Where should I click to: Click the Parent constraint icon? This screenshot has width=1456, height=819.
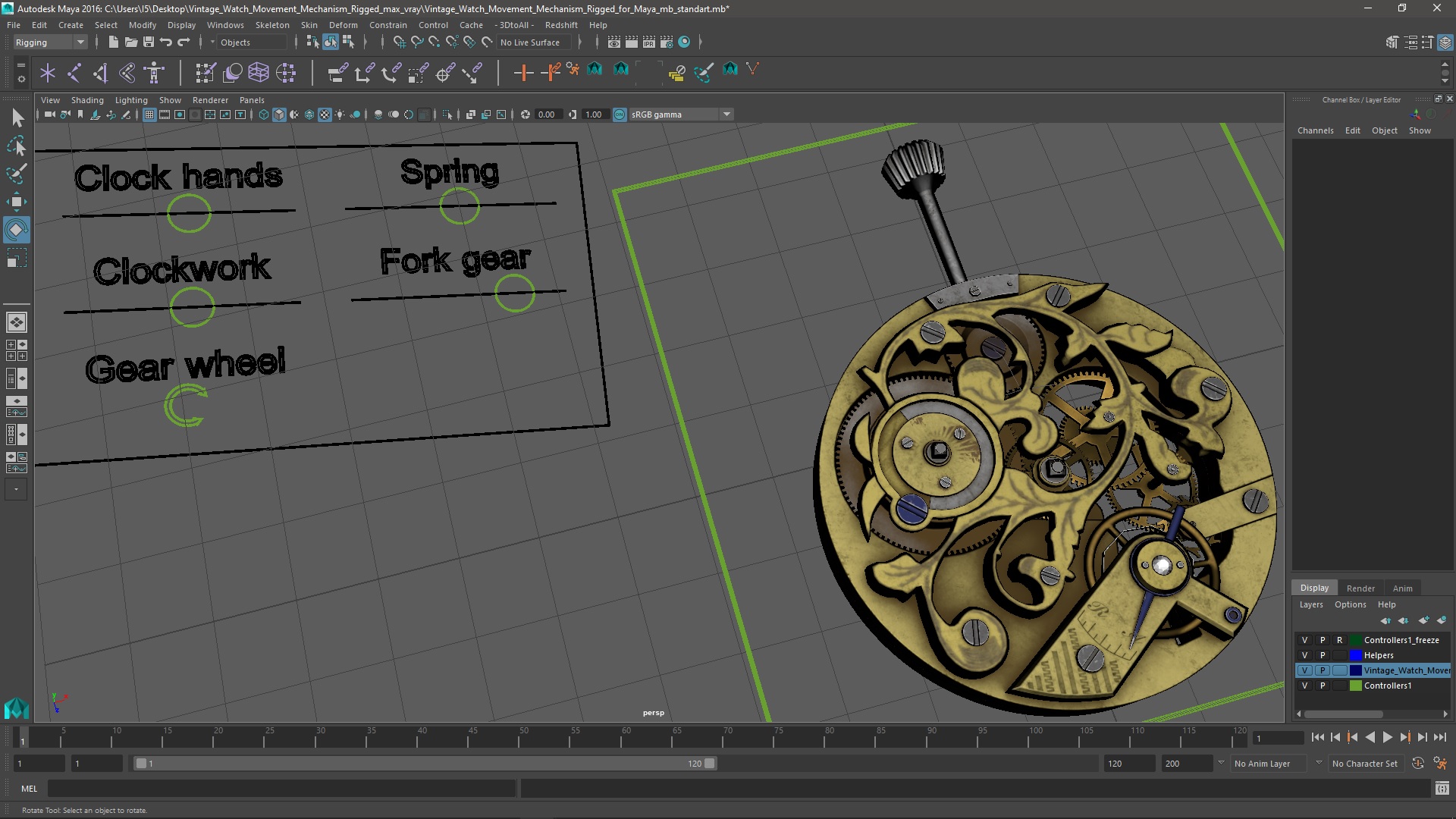[337, 73]
